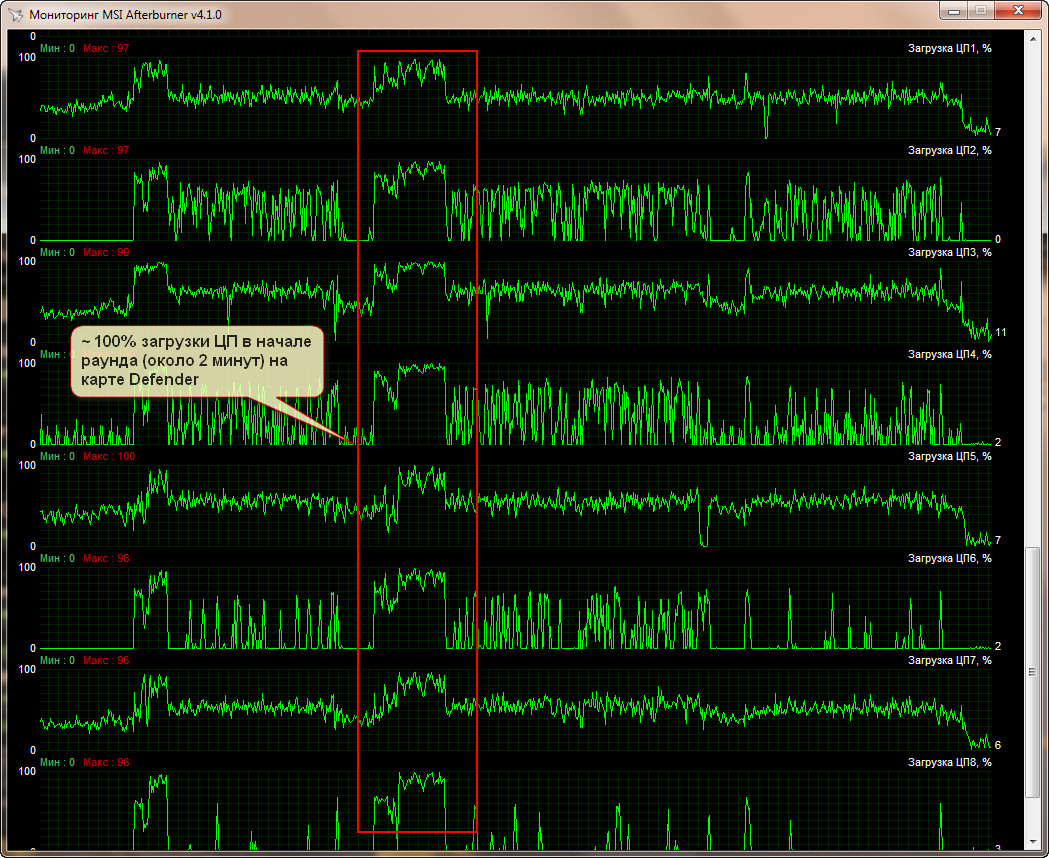Click the vertical scrollbar thumb
The image size is (1049, 858).
point(1031,672)
